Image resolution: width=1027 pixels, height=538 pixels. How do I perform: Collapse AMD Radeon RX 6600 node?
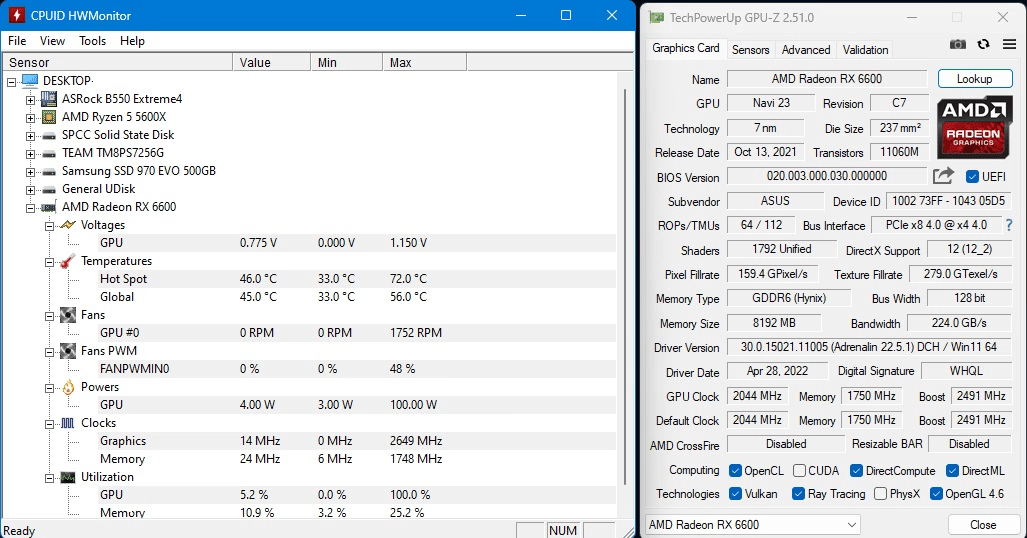pyautogui.click(x=30, y=208)
